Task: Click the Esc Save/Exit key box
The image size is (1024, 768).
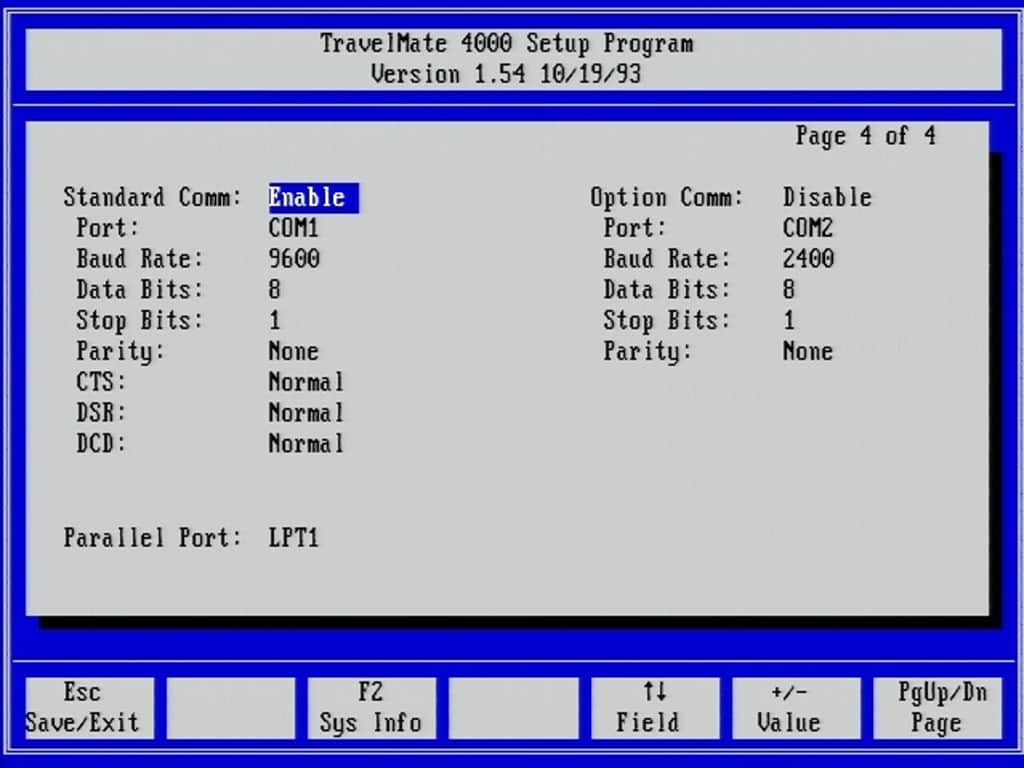Action: pyautogui.click(x=89, y=708)
